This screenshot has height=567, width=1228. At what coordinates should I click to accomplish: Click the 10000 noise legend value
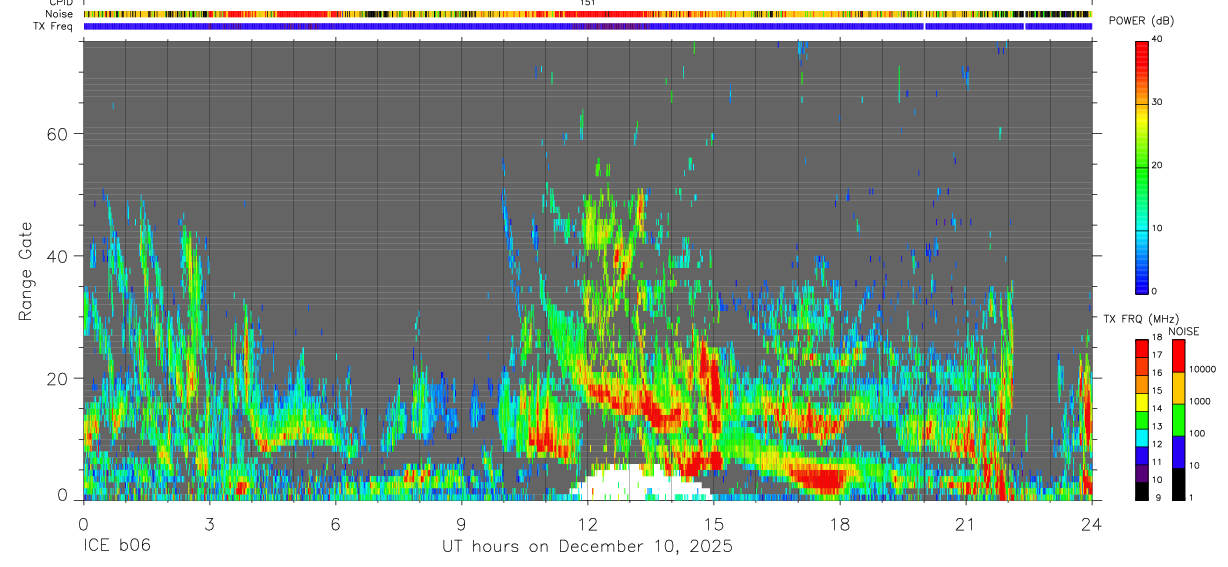click(1202, 369)
